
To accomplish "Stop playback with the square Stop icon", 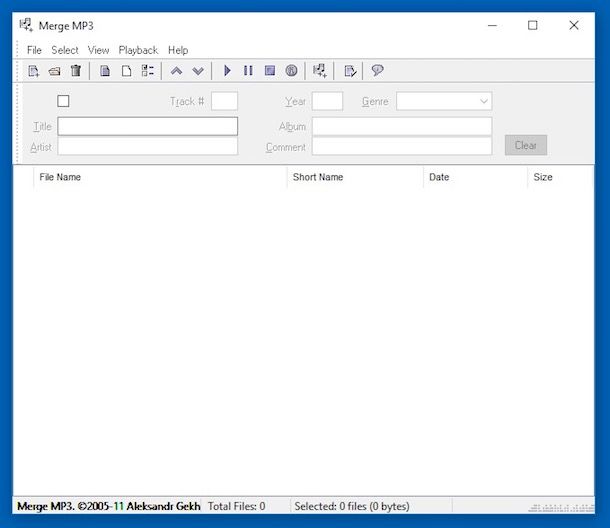I will pyautogui.click(x=270, y=70).
